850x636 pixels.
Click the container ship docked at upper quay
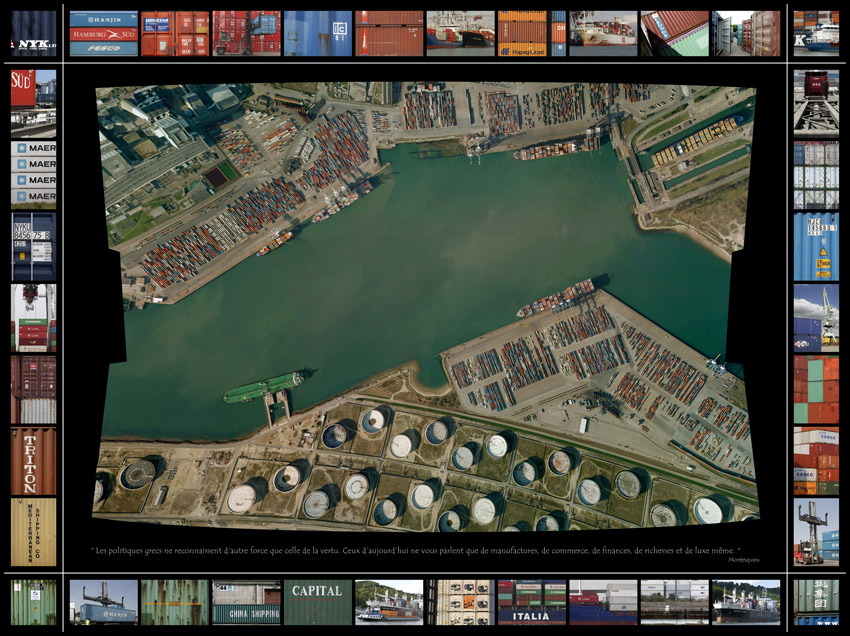coord(553,149)
